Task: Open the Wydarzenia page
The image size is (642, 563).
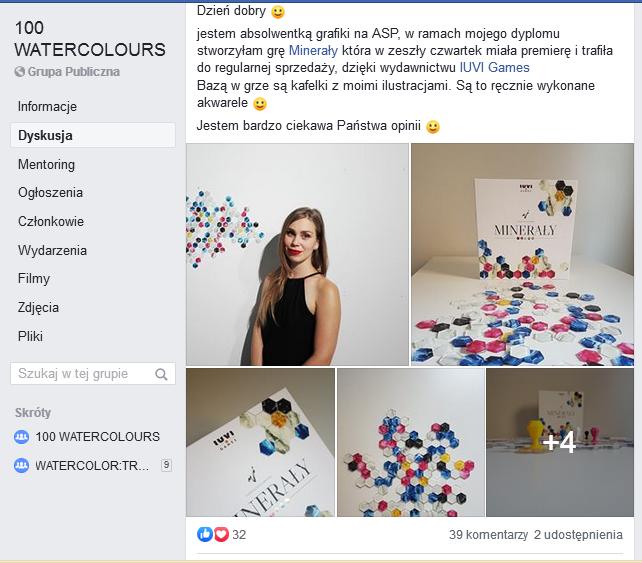Action: coord(52,250)
